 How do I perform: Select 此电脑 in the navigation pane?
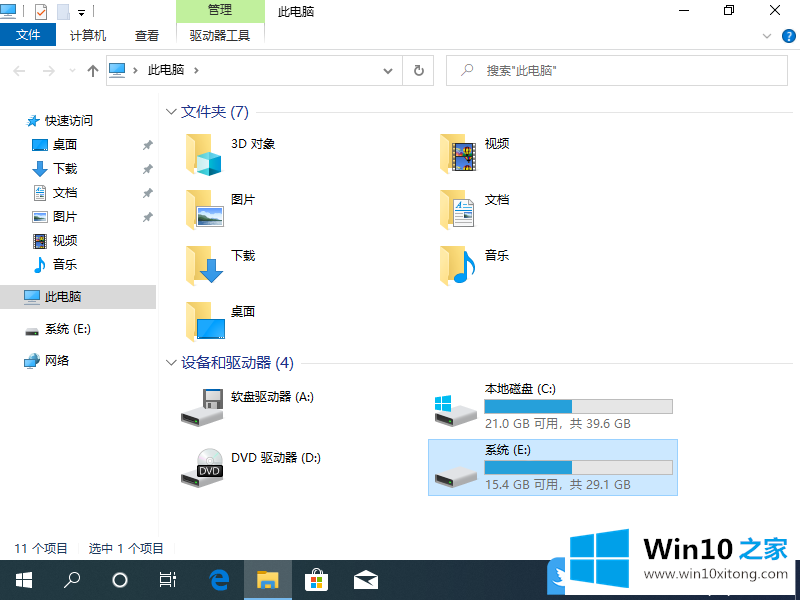[x=78, y=297]
